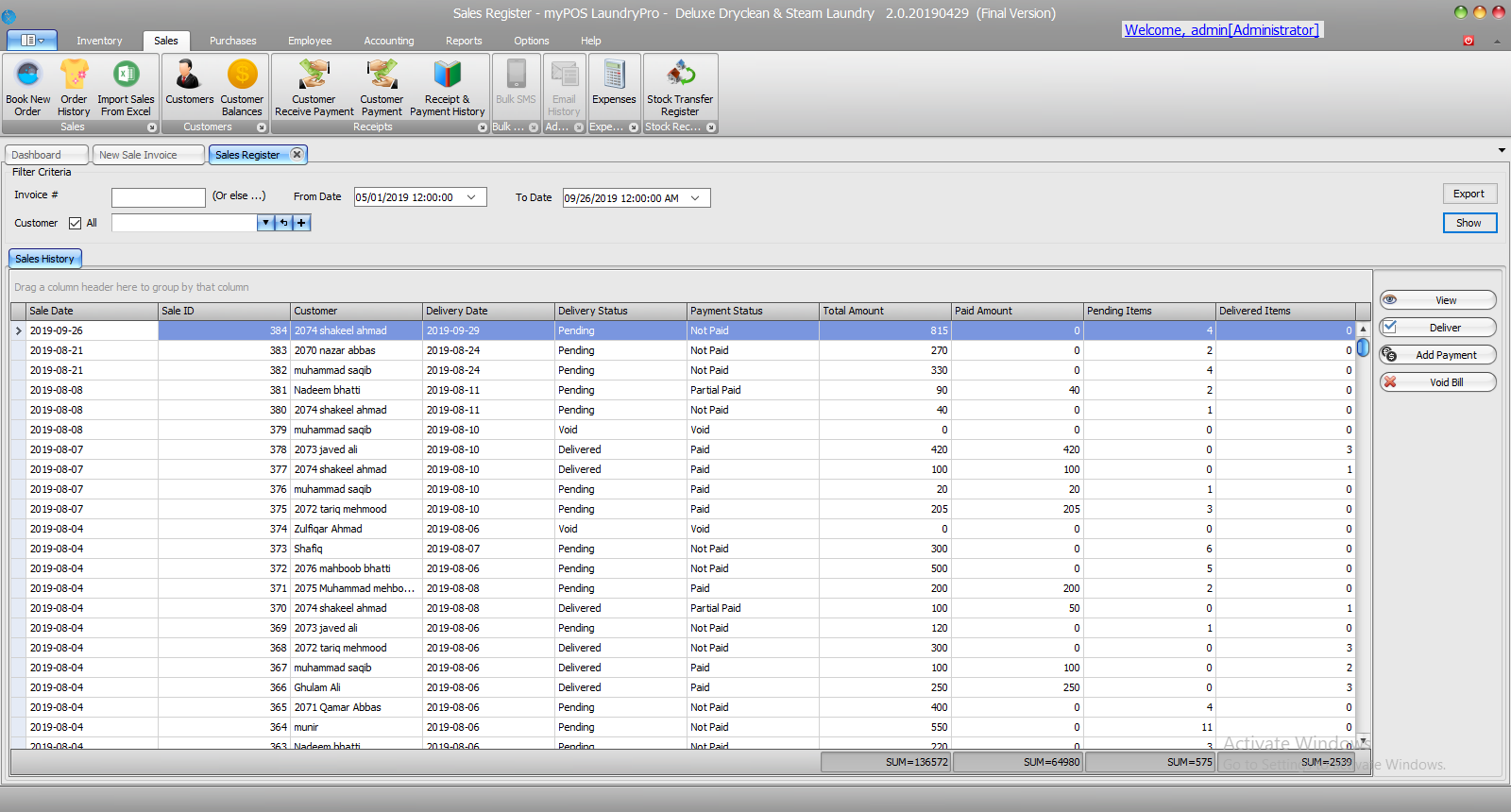Click the Welcome admin link
Viewport: 1511px width, 812px height.
pyautogui.click(x=1221, y=30)
